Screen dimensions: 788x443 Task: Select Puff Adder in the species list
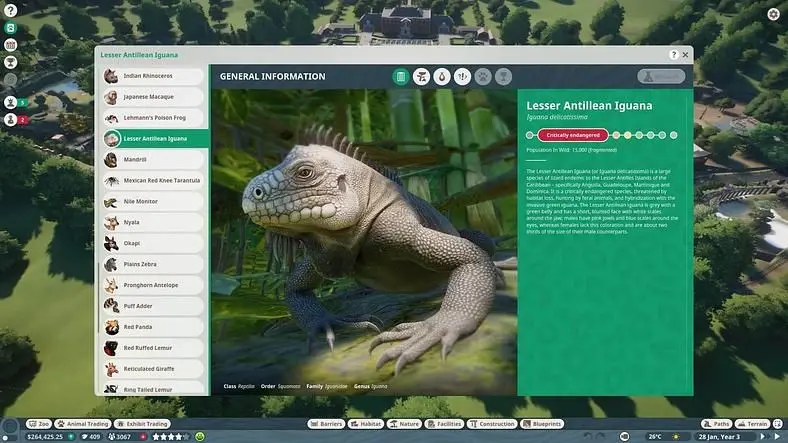153,306
